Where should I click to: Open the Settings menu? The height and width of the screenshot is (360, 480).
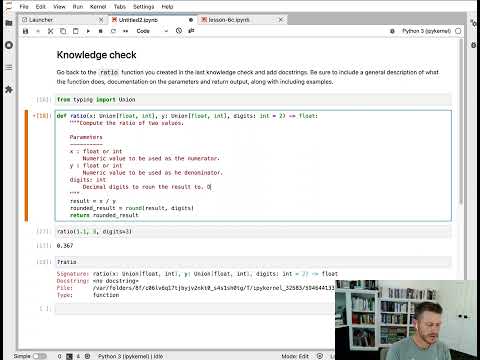tap(144, 7)
